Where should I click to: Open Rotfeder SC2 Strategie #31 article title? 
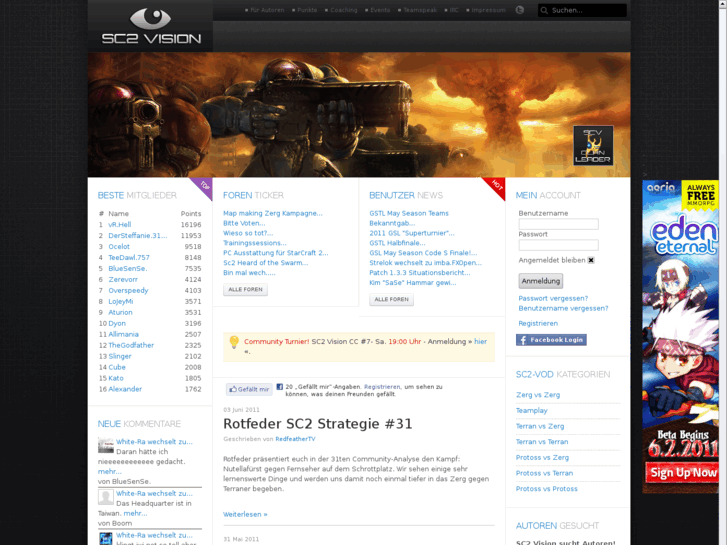point(318,424)
